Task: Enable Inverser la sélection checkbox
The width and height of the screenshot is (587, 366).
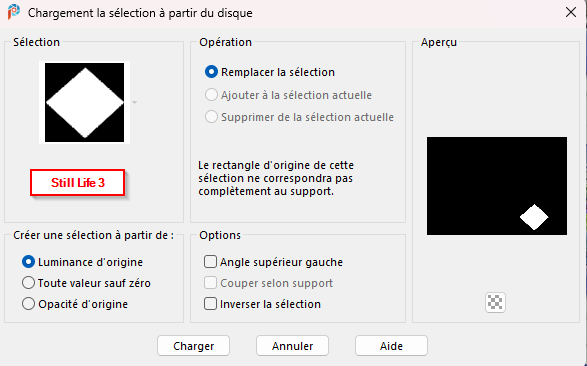Action: coord(210,304)
